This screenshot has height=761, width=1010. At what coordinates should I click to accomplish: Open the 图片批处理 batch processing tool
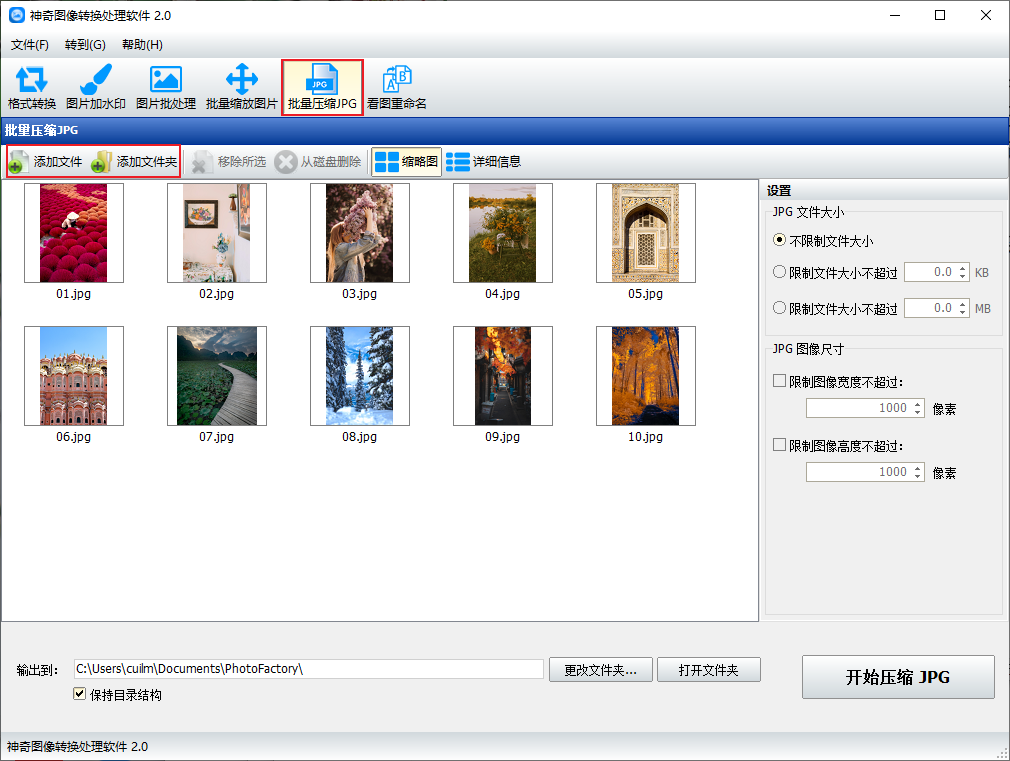(x=166, y=88)
